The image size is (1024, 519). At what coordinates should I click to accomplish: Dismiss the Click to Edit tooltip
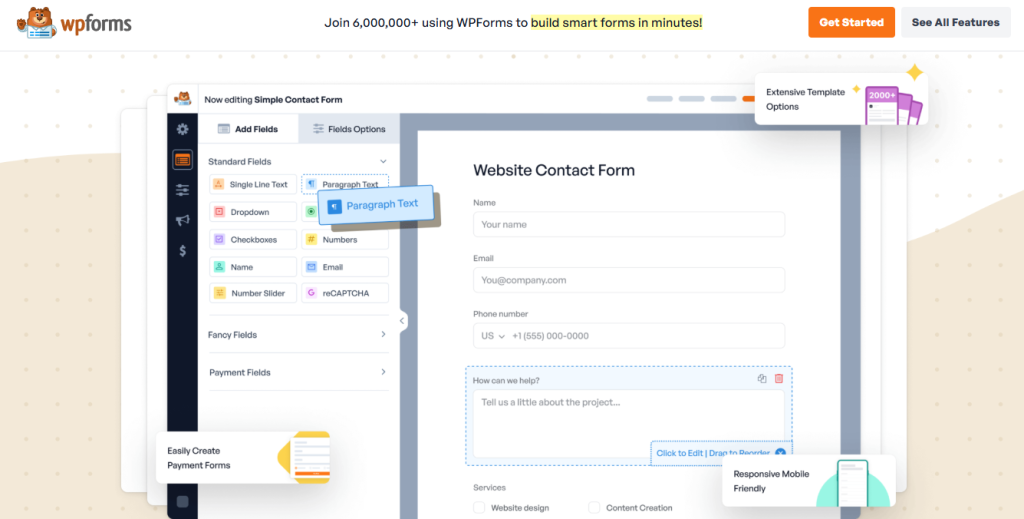pyautogui.click(x=780, y=453)
